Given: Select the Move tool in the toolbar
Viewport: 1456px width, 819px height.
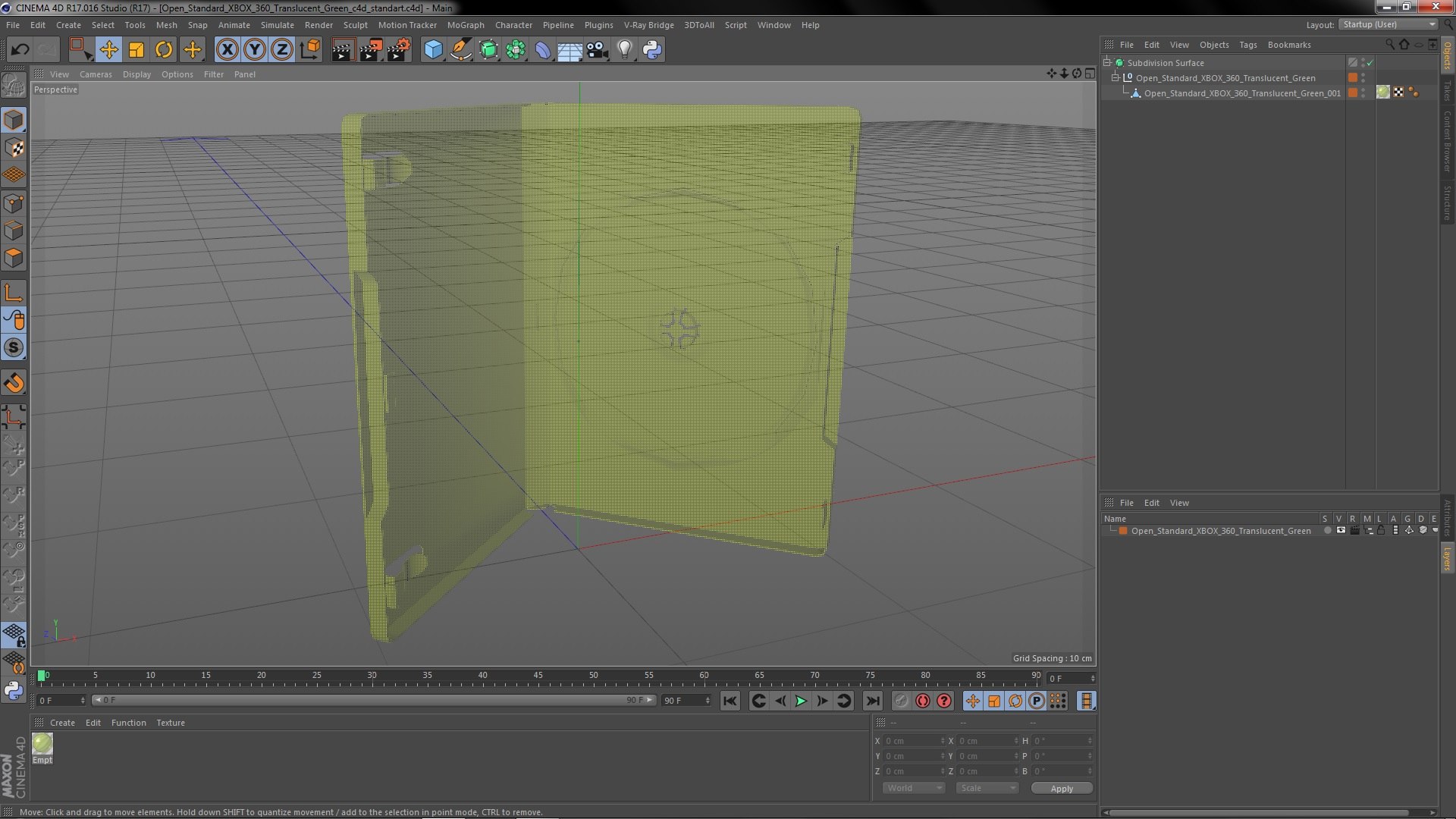Looking at the screenshot, I should click(108, 50).
